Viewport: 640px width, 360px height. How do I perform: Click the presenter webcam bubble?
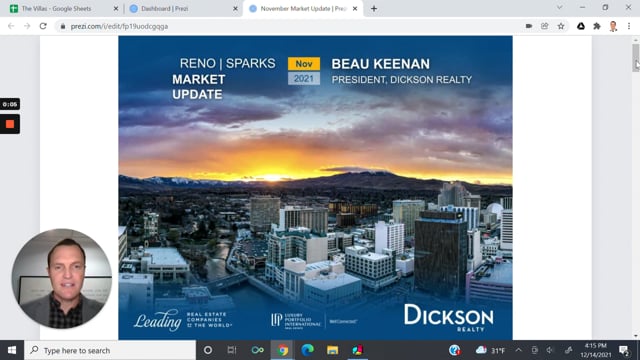(x=62, y=278)
